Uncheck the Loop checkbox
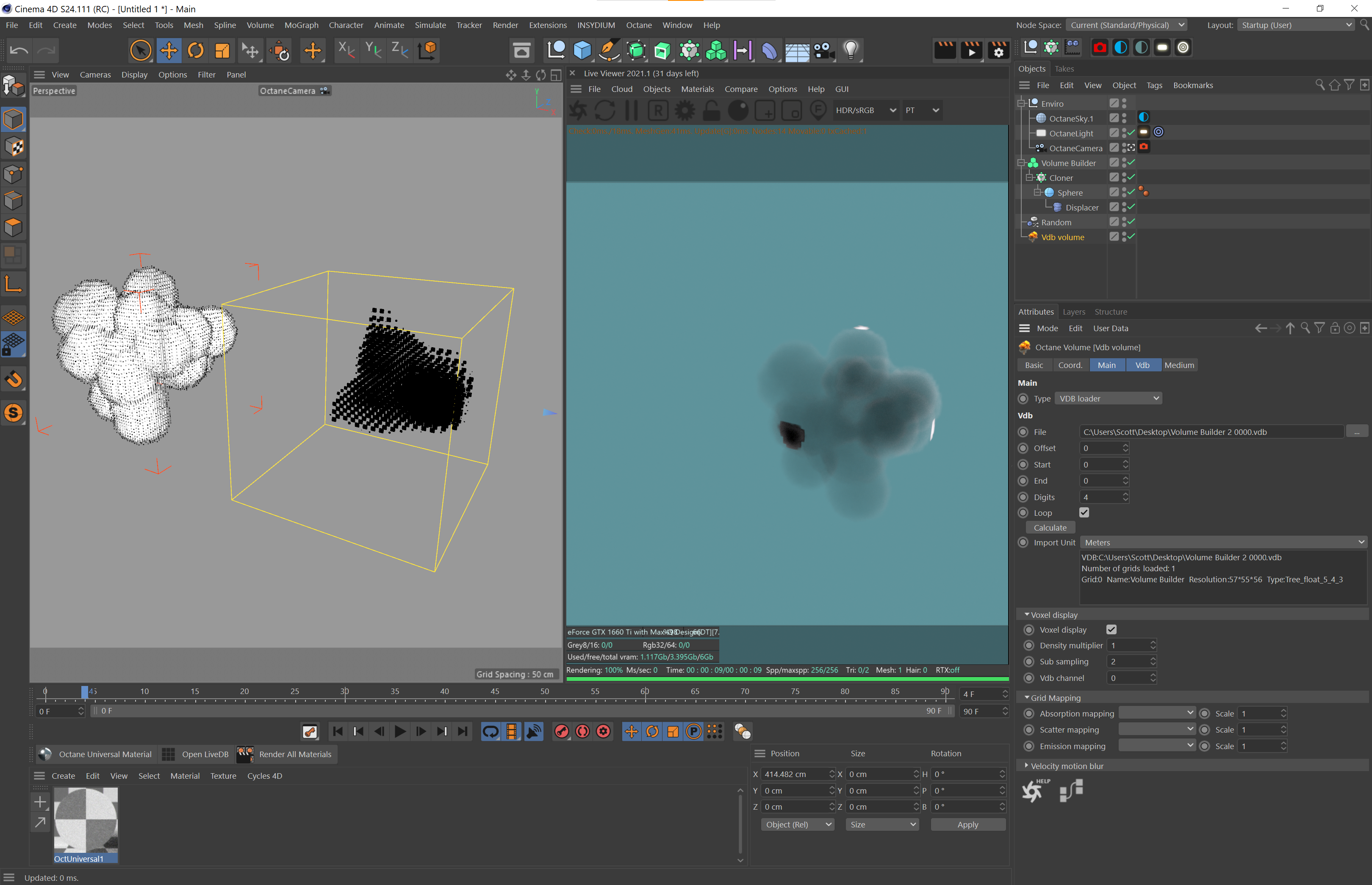Screen dimensions: 1372x885 pyautogui.click(x=1084, y=513)
